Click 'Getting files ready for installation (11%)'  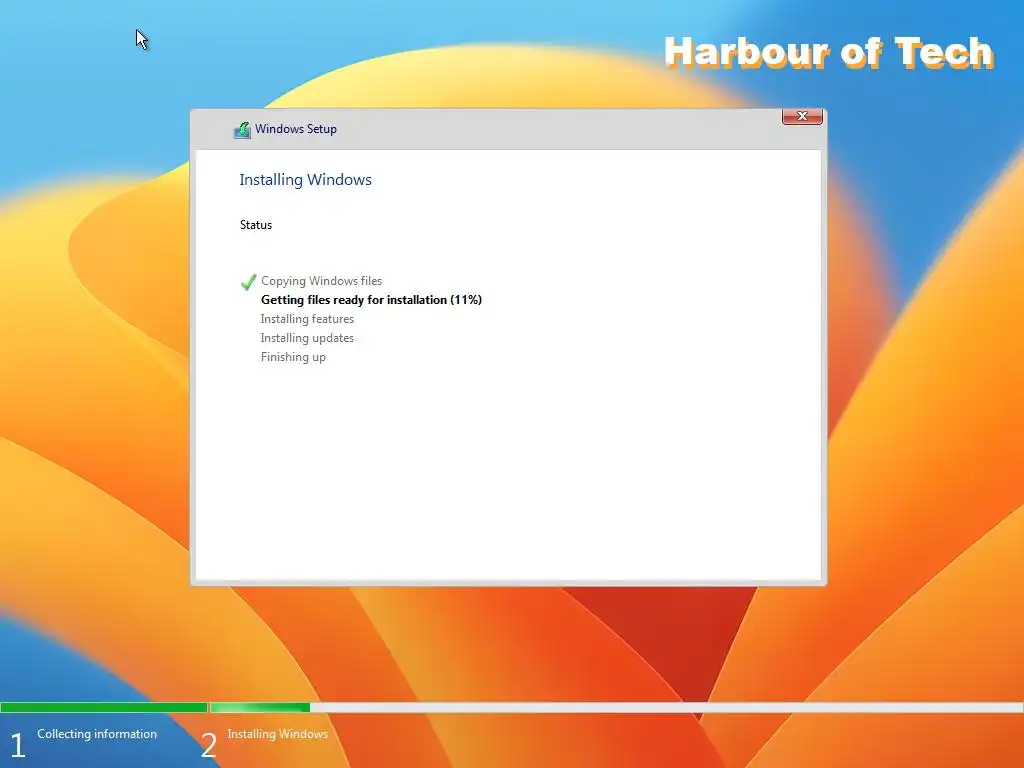[x=371, y=300]
